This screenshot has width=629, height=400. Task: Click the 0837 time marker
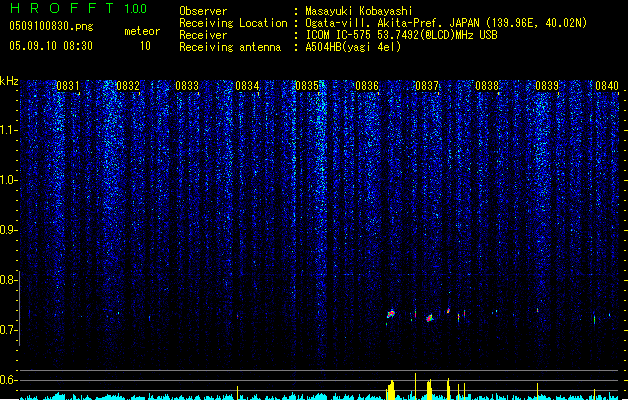click(x=427, y=86)
